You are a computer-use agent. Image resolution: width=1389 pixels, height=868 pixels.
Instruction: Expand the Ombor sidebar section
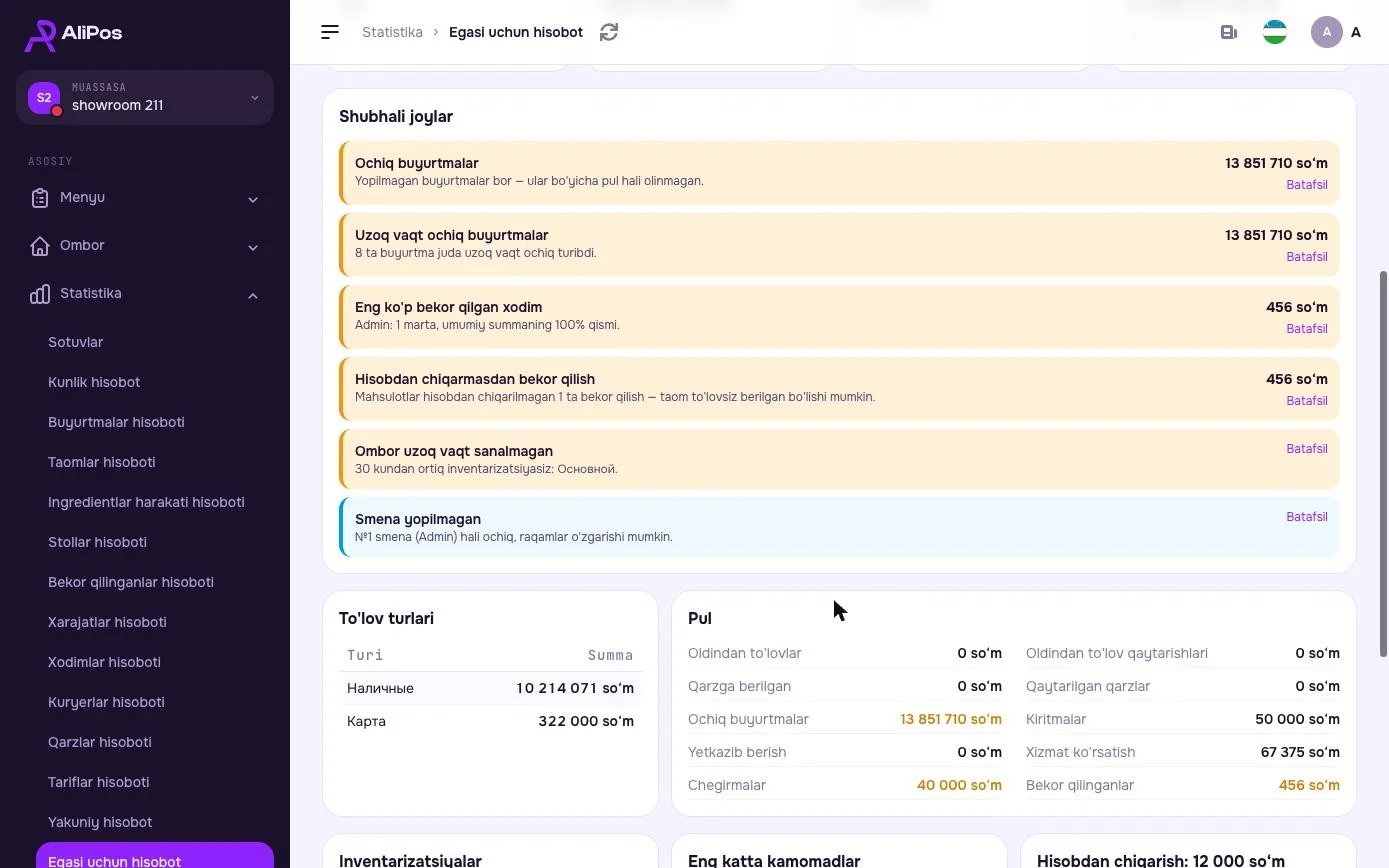coord(145,246)
